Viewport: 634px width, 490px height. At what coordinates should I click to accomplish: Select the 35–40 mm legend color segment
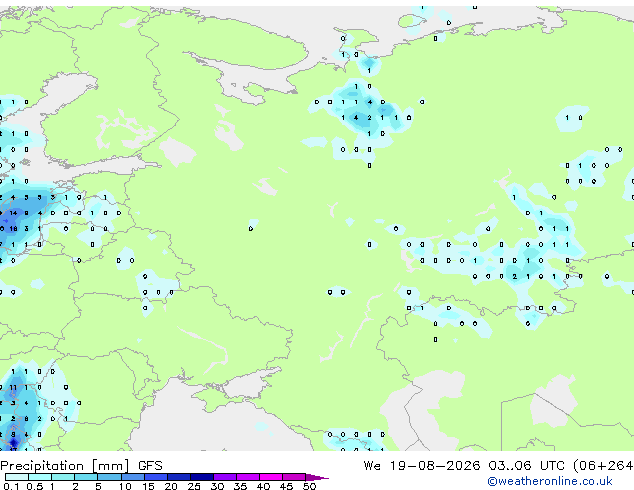click(x=248, y=477)
